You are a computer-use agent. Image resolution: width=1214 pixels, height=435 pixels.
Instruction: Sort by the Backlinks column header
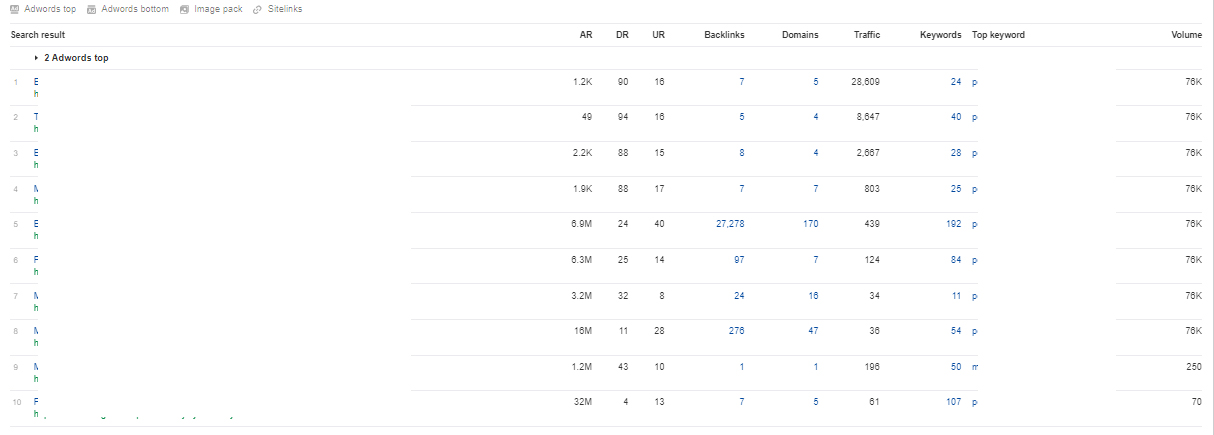click(724, 35)
